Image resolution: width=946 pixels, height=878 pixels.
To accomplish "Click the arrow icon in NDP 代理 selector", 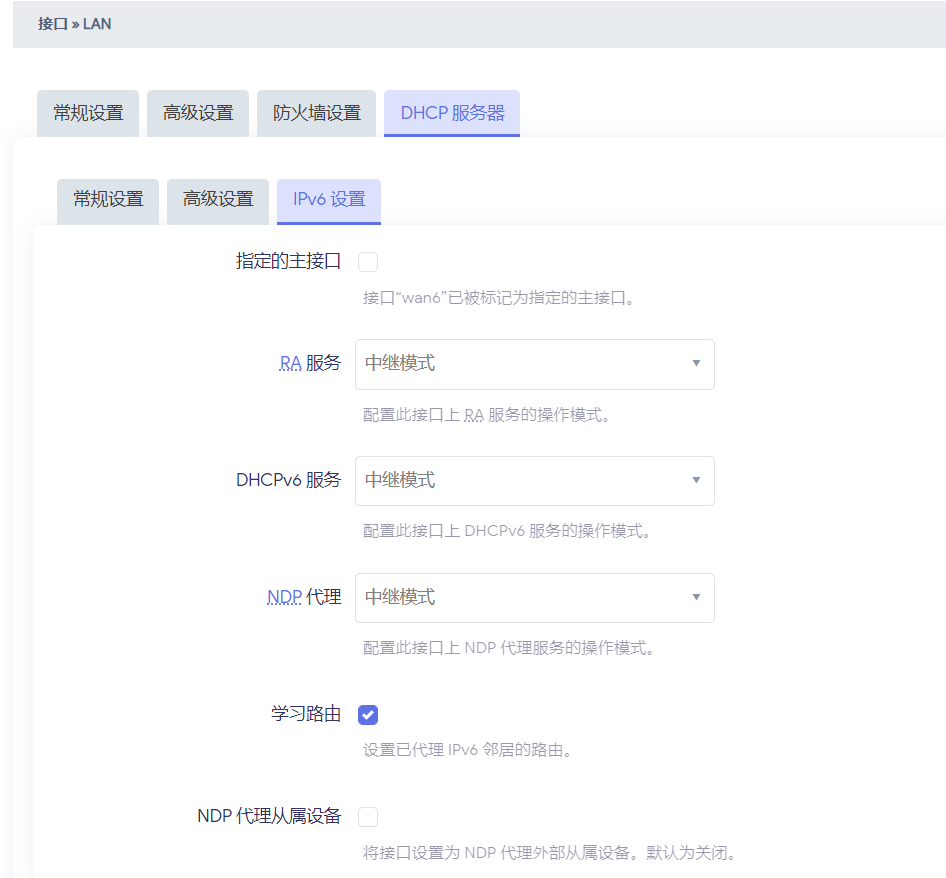I will [x=696, y=598].
